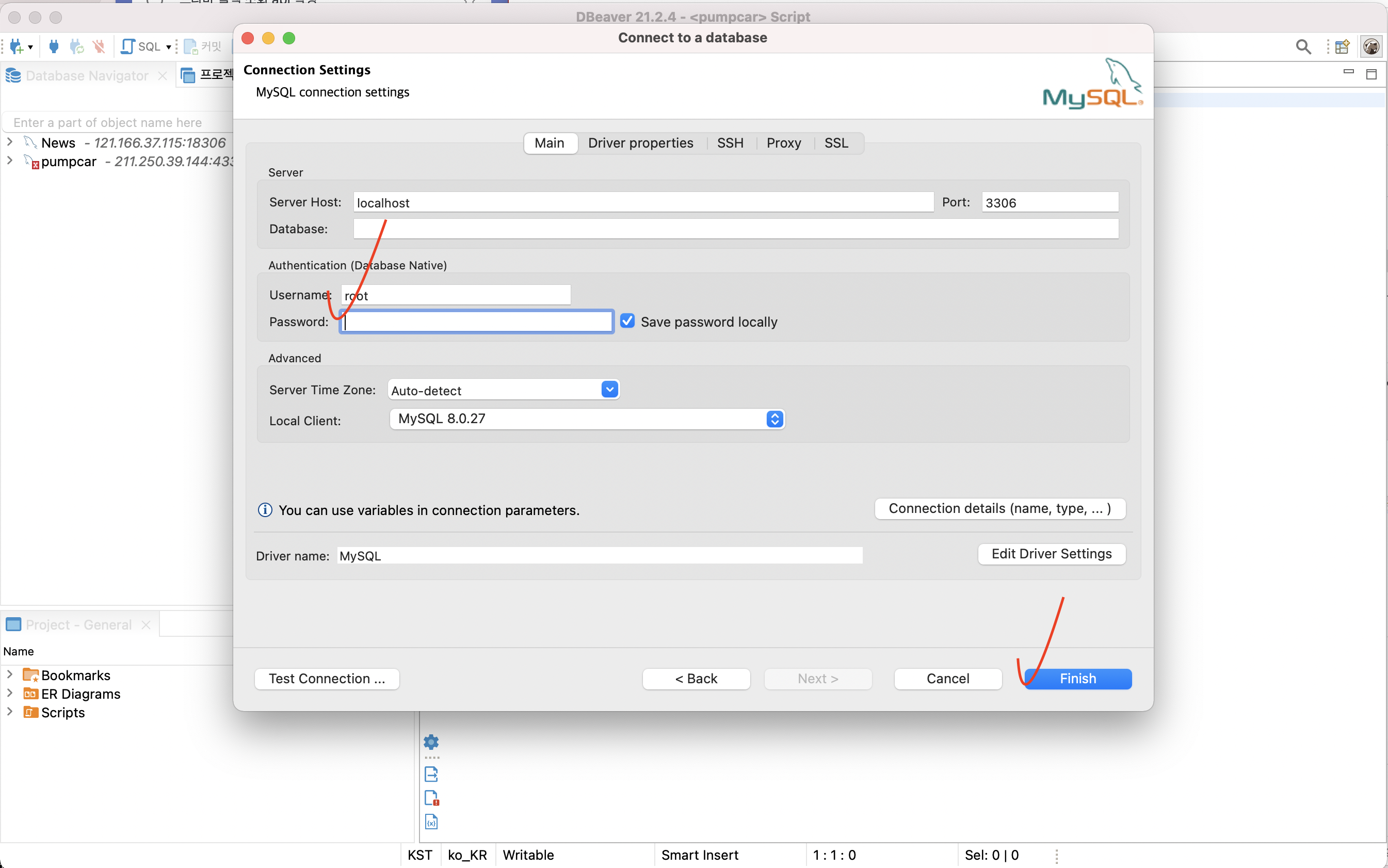The image size is (1388, 868).
Task: Switch to the Driver properties tab
Action: tap(640, 142)
